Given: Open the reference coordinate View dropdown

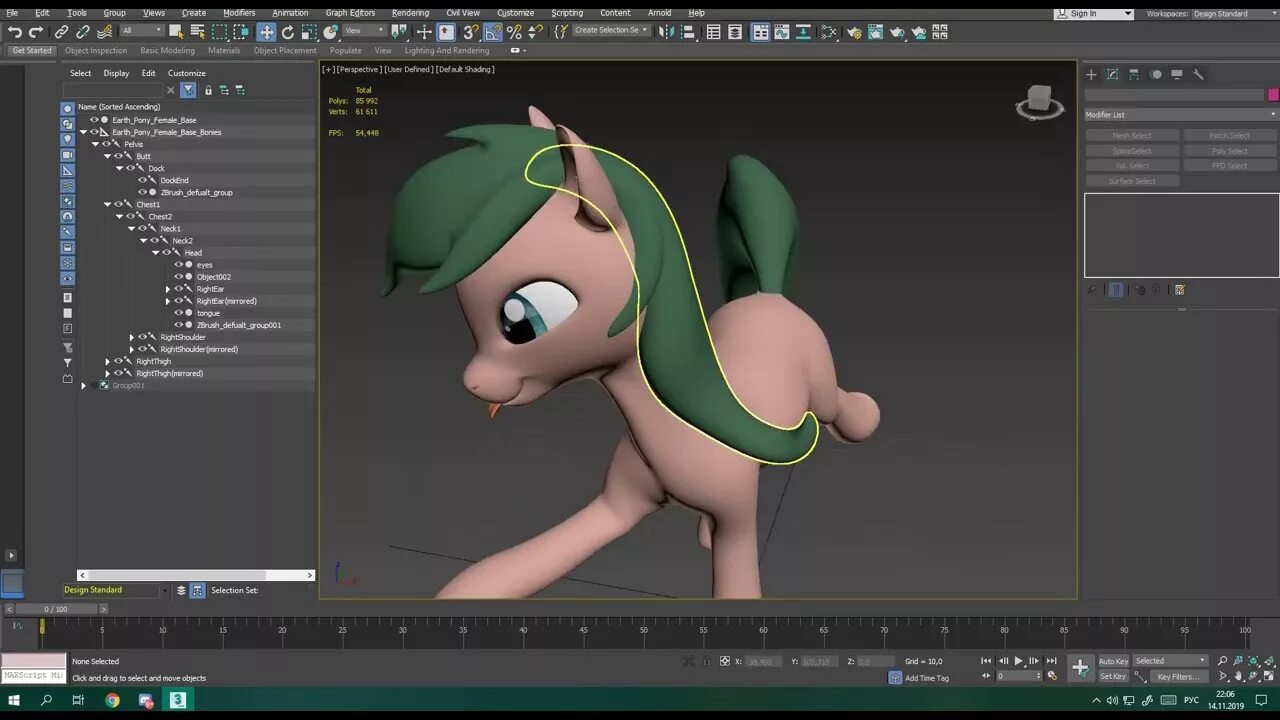Looking at the screenshot, I should click(364, 31).
